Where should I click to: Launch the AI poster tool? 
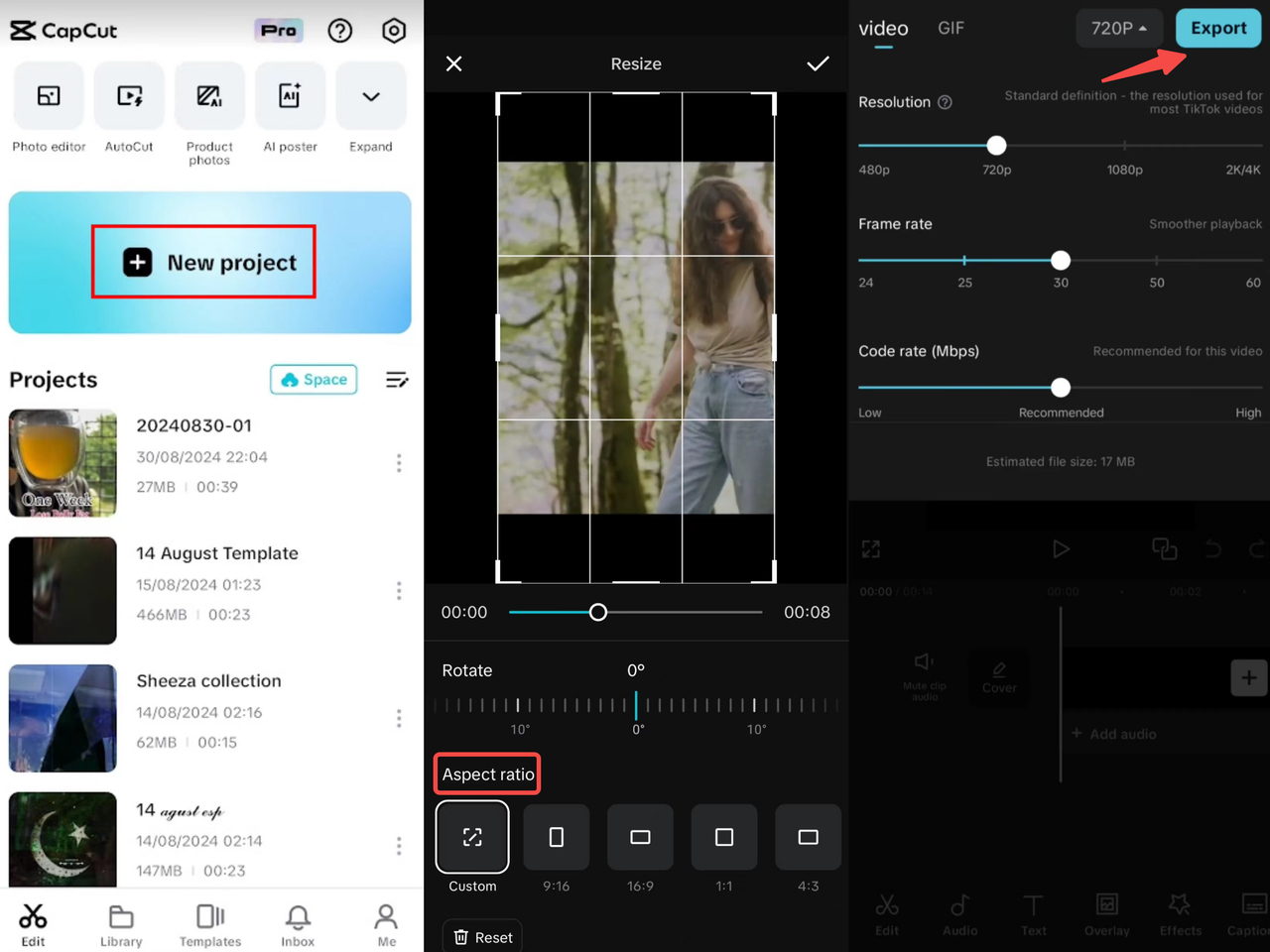click(x=290, y=96)
